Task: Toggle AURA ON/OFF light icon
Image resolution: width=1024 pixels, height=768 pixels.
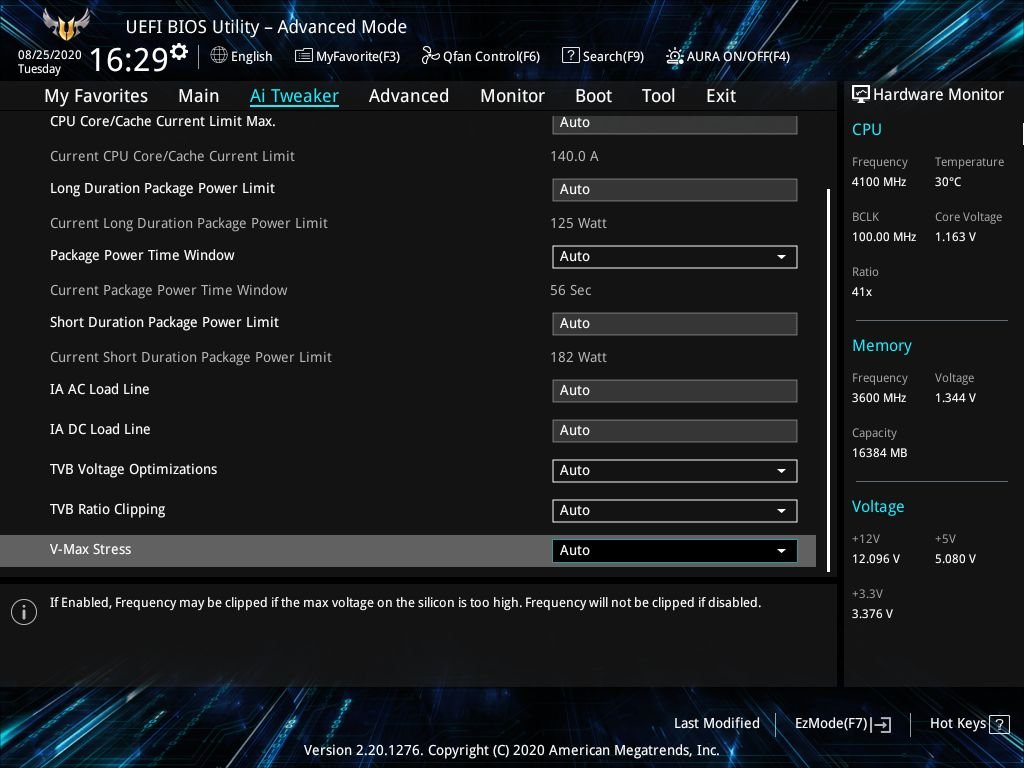Action: pos(675,56)
